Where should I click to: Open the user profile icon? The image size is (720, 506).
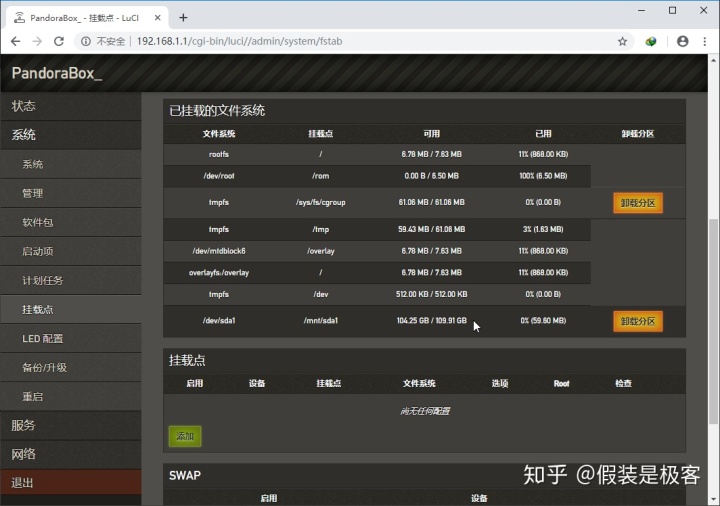click(683, 41)
